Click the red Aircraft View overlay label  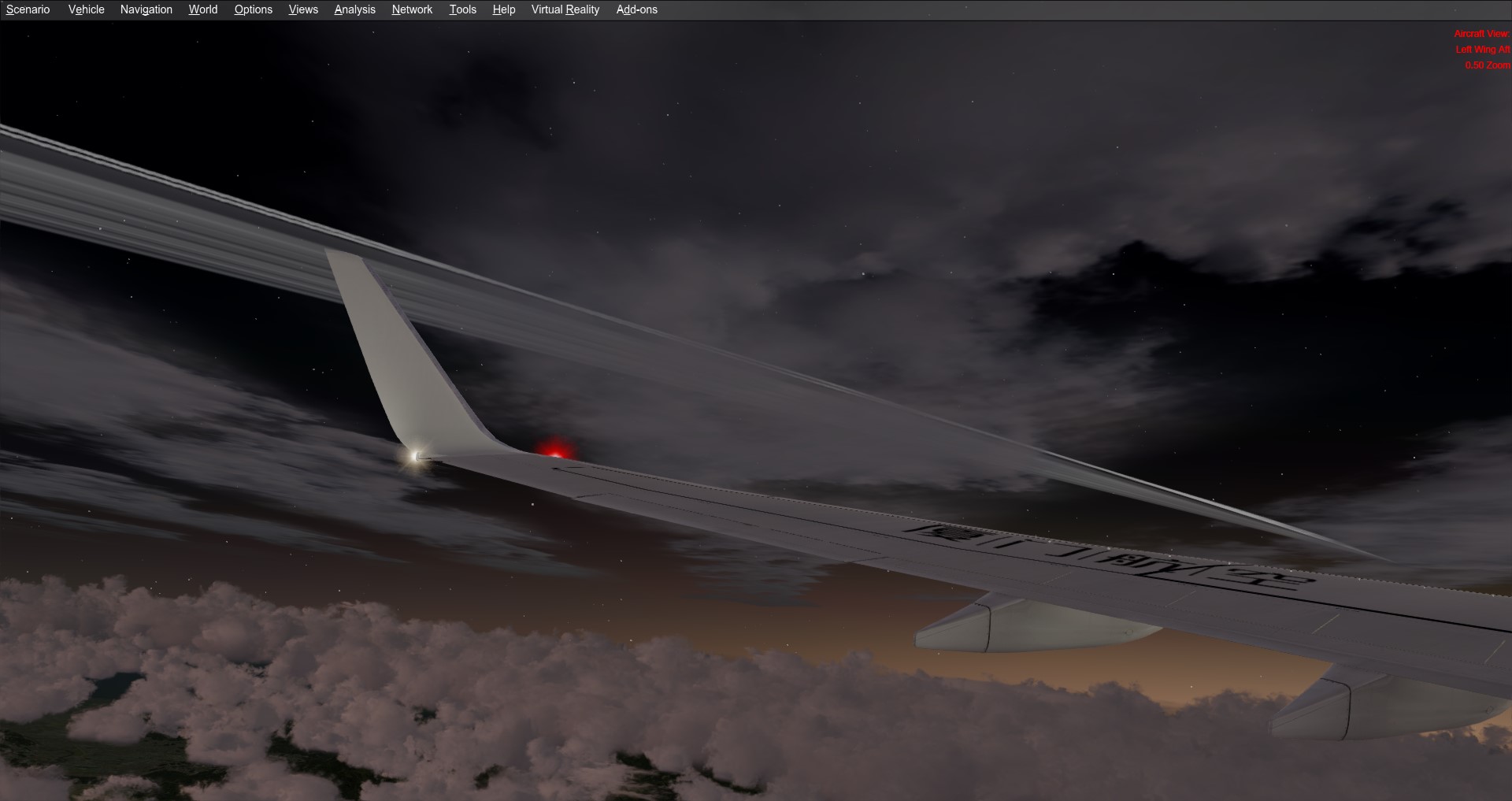coord(1480,35)
